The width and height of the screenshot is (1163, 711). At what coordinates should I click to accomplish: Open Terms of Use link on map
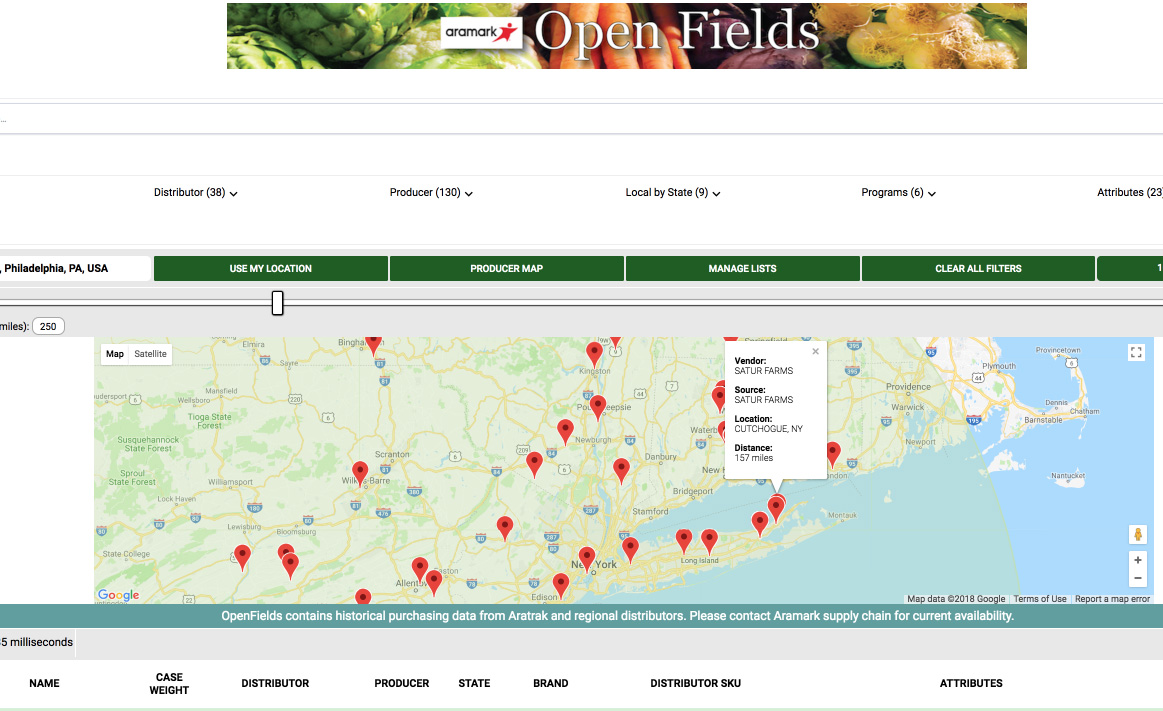coord(1040,599)
